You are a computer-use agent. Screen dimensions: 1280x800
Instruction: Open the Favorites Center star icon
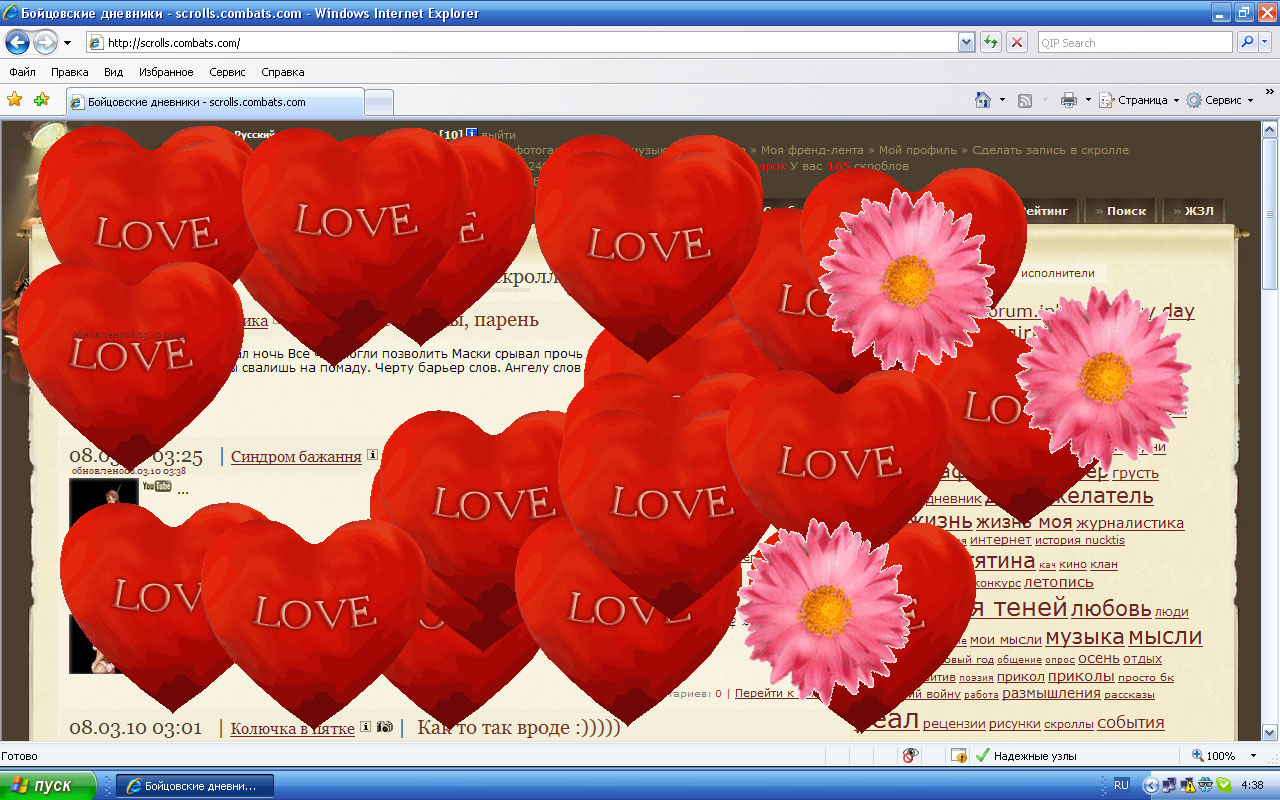15,100
